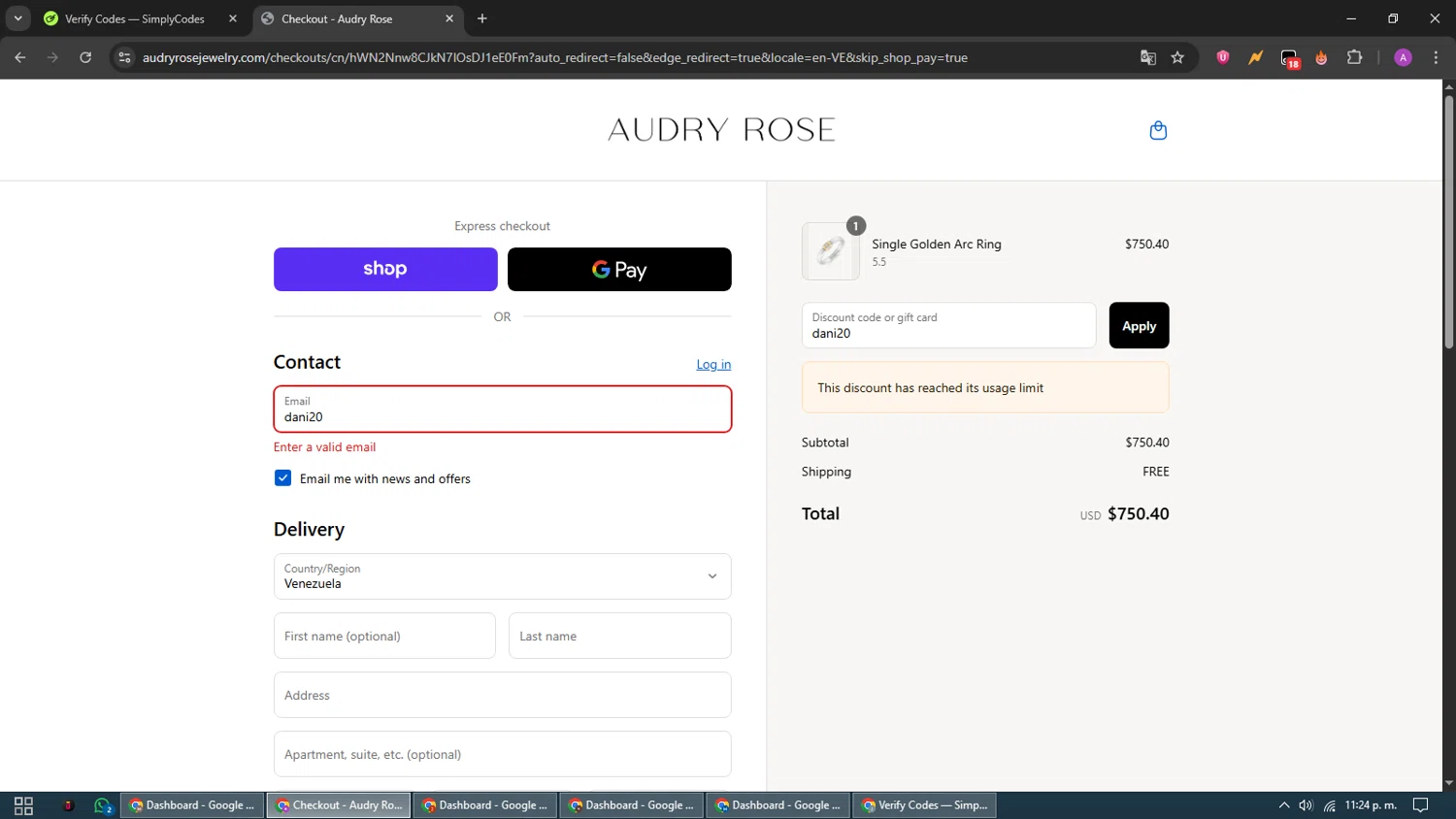The image size is (1456, 819).
Task: Focus the Email contact field
Action: click(502, 409)
